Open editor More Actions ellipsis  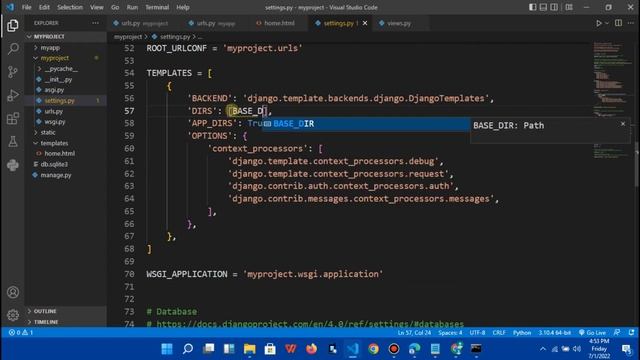[x=631, y=23]
